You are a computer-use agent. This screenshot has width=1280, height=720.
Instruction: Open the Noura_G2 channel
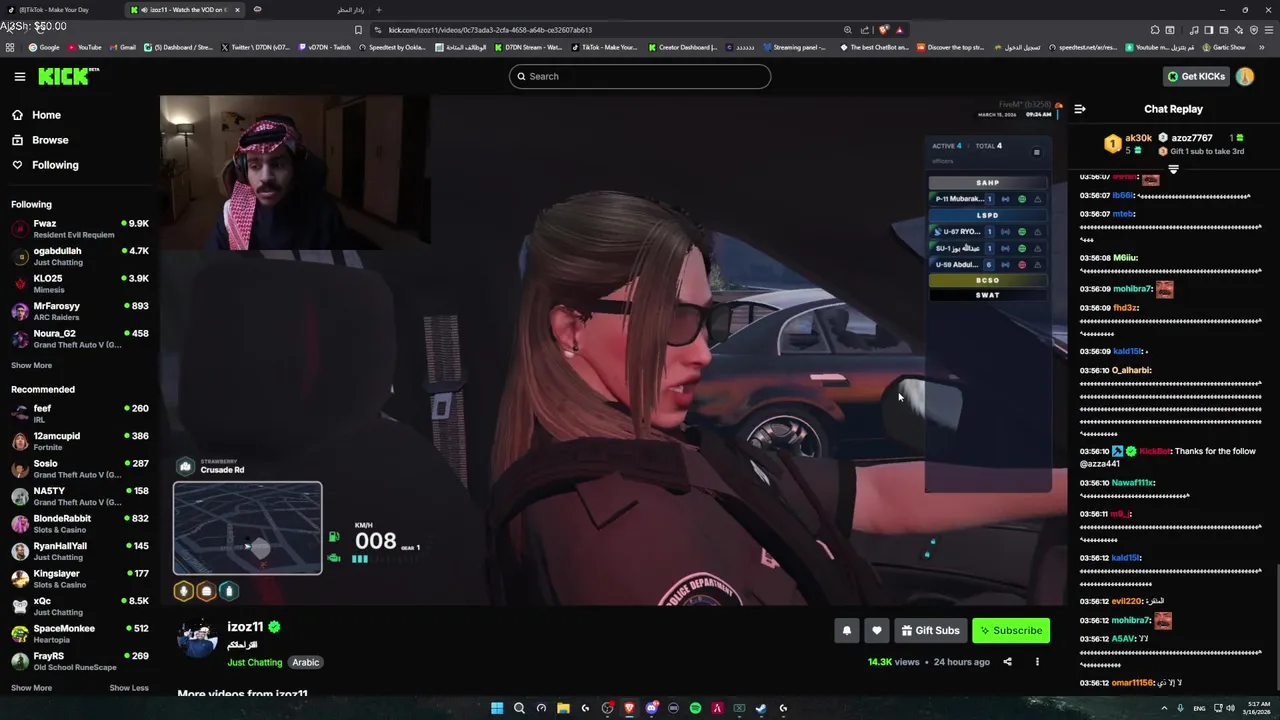[x=80, y=339]
